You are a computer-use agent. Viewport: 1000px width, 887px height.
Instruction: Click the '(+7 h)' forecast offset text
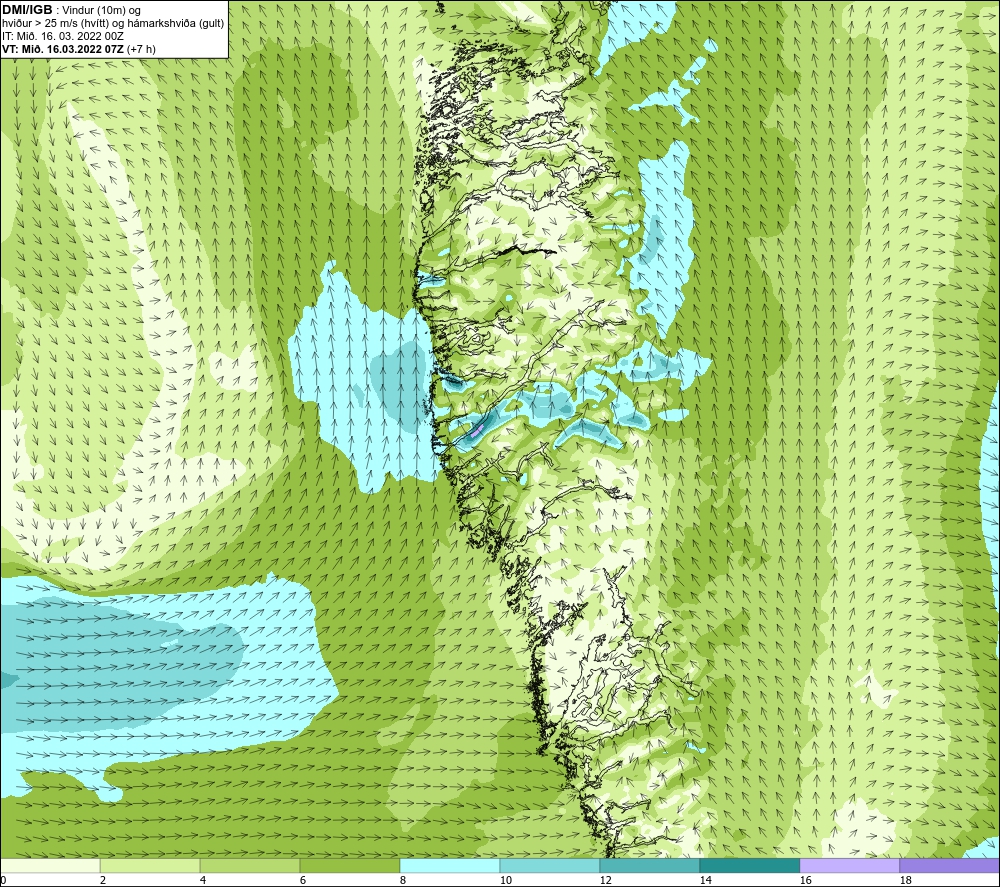(x=142, y=49)
